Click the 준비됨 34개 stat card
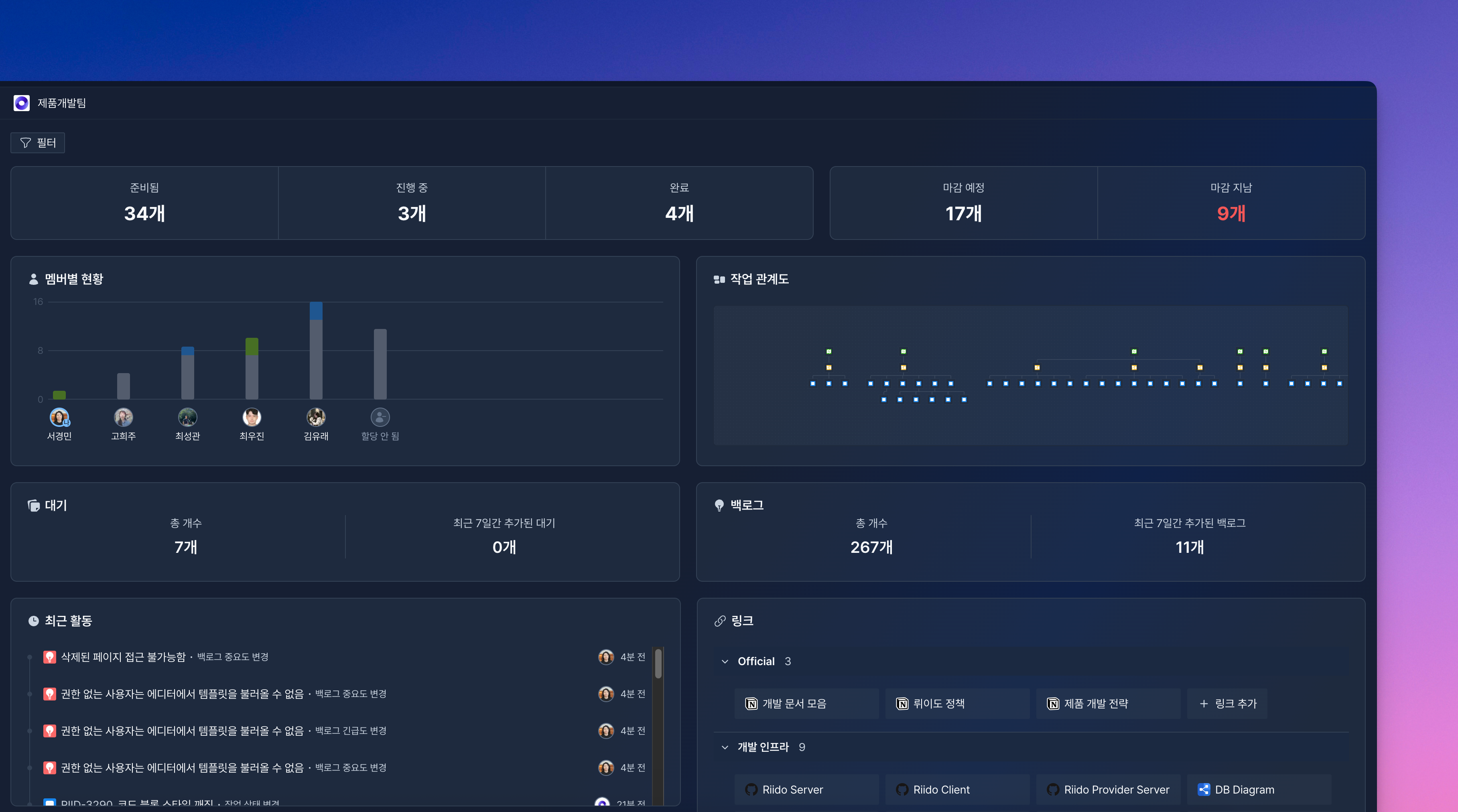Screen dimensions: 1458x812 [144, 203]
